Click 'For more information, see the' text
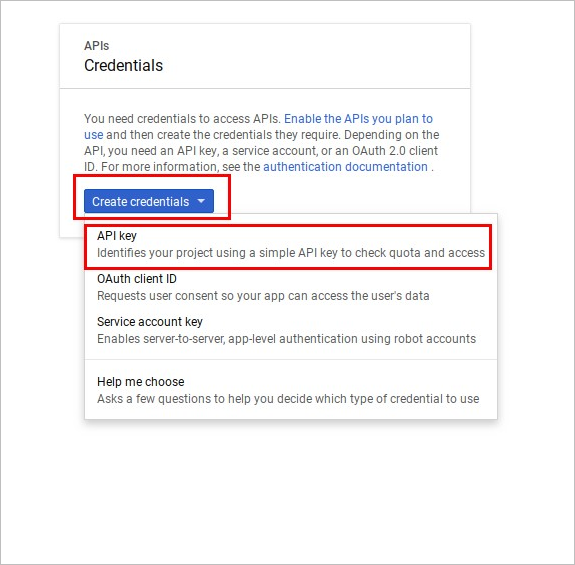 (x=180, y=167)
